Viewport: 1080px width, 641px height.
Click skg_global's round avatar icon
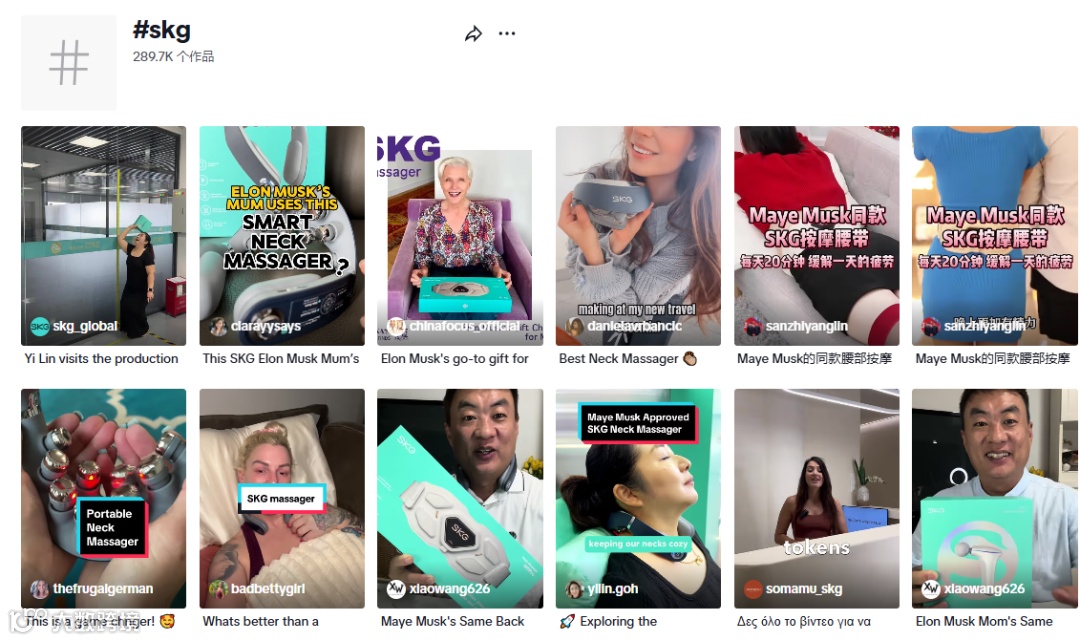tap(40, 326)
